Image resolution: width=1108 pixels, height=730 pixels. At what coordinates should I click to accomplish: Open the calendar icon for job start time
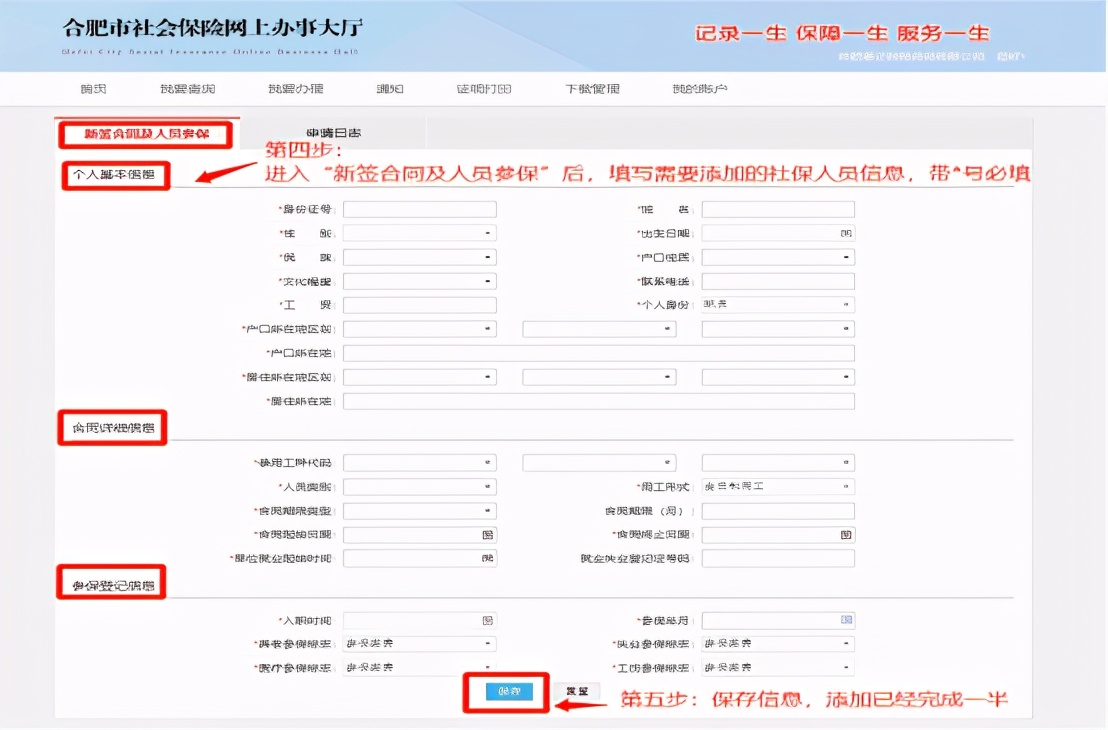(488, 558)
